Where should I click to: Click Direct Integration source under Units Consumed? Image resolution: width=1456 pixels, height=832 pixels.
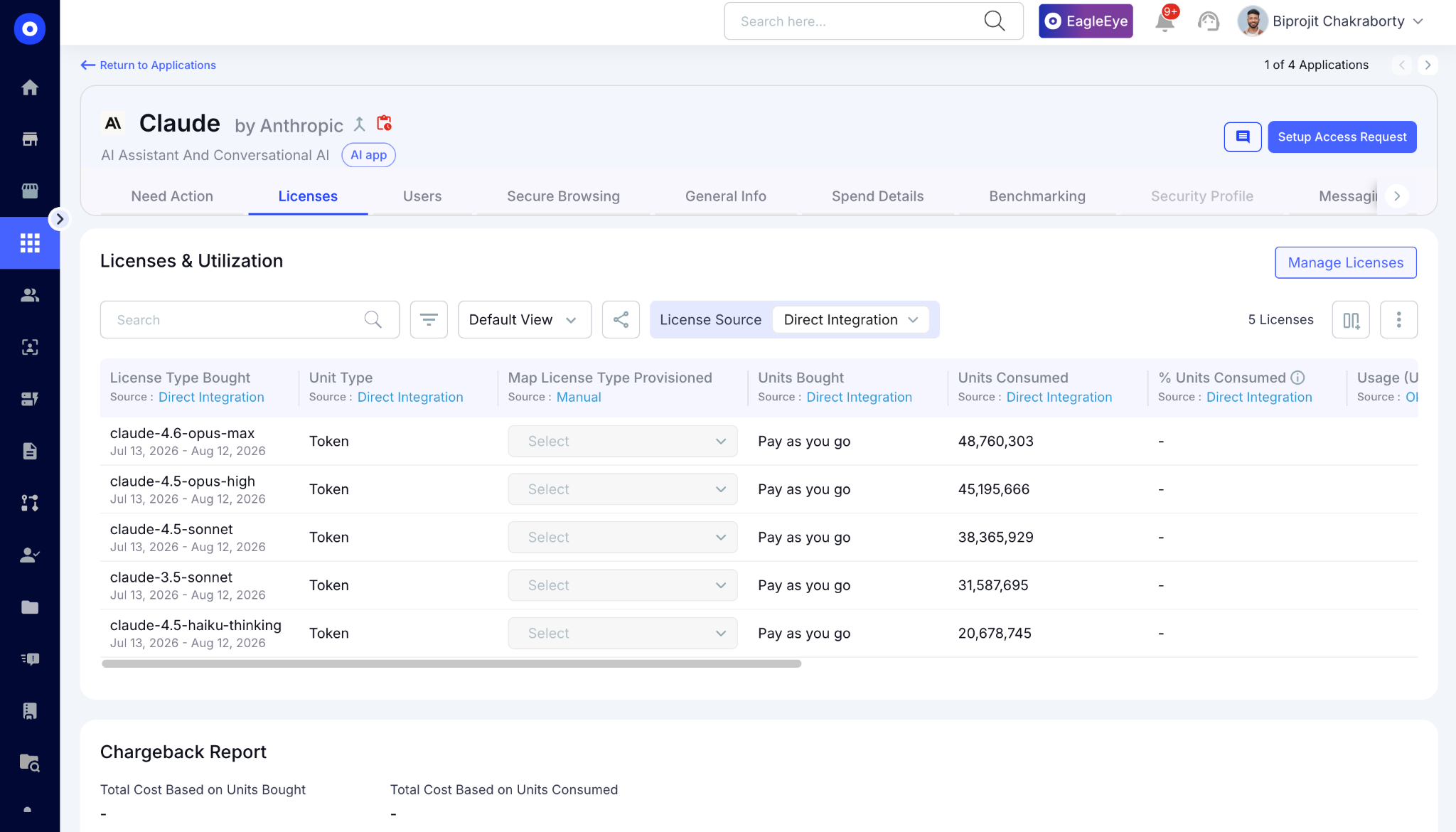coord(1059,397)
